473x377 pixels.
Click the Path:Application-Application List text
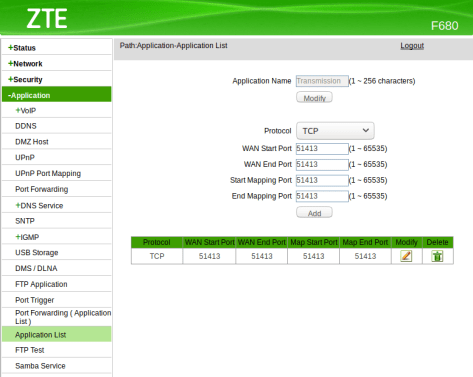pos(173,46)
